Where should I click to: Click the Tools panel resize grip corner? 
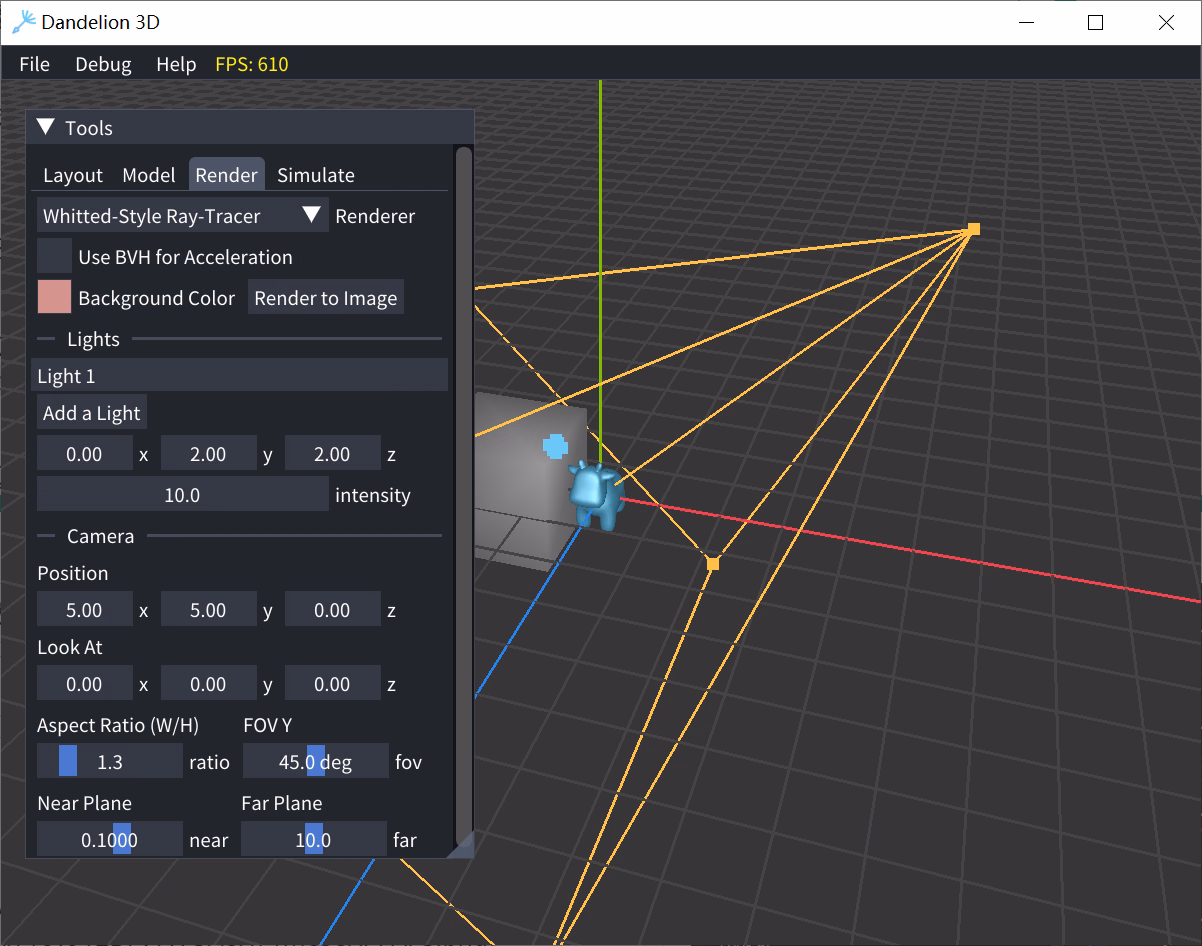point(463,846)
